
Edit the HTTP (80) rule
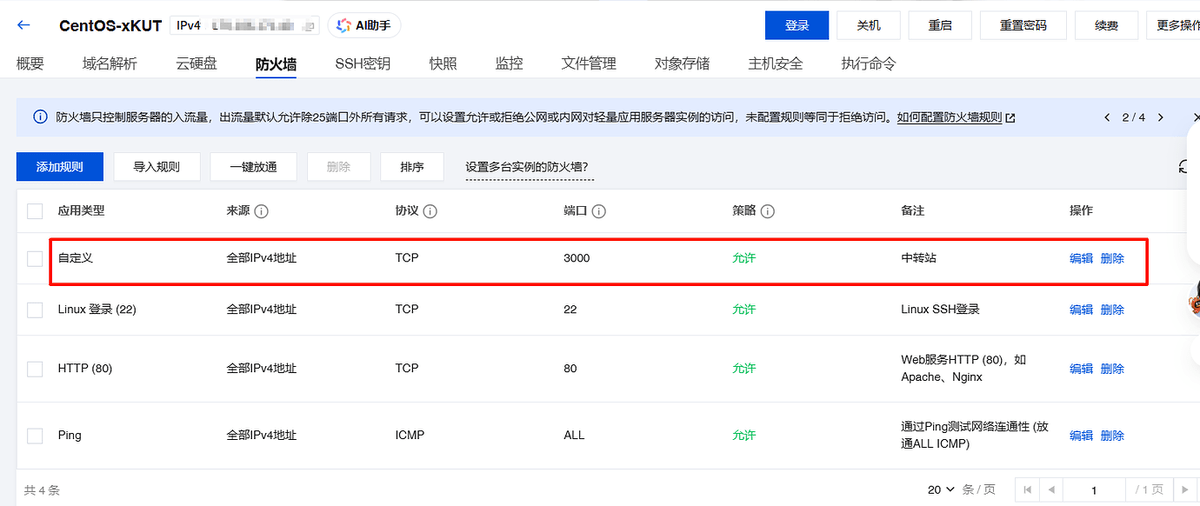coord(1081,368)
